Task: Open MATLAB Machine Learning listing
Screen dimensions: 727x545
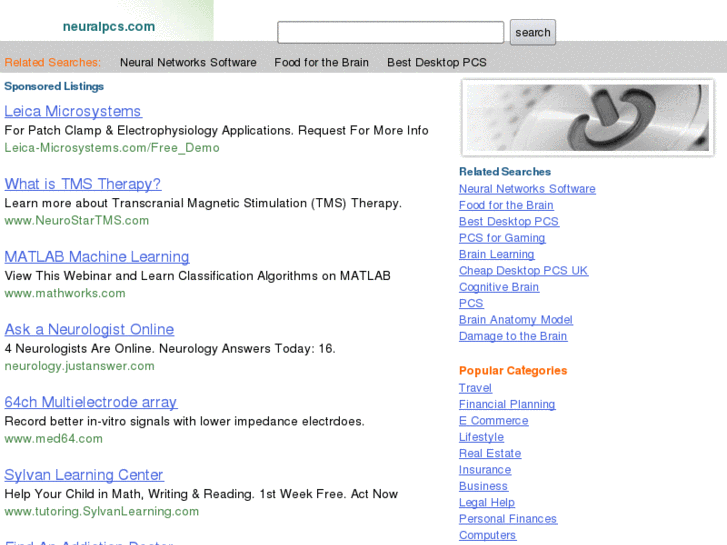Action: (97, 257)
